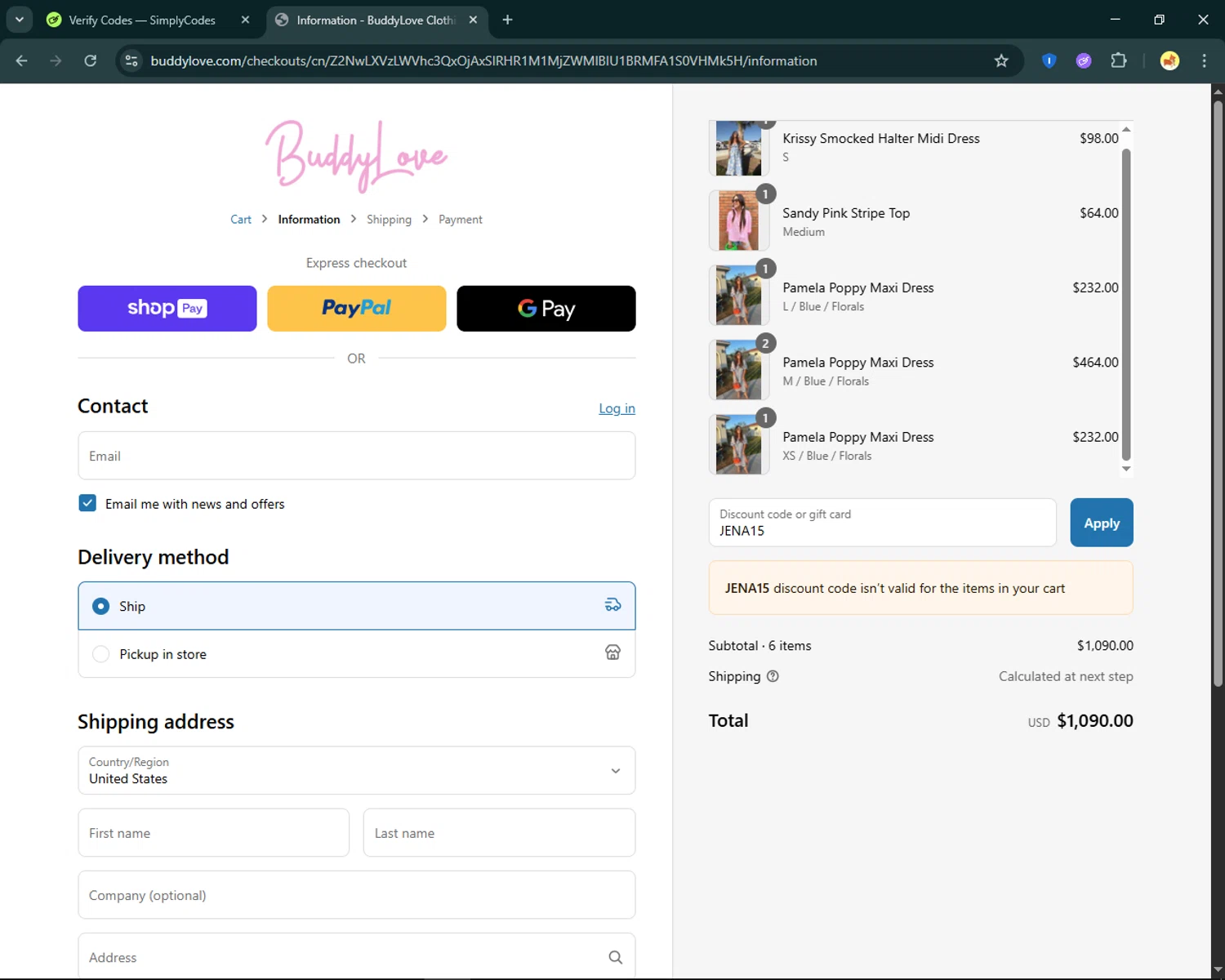Click the USD $1,090.00 total amount
The height and width of the screenshot is (980, 1225).
coord(1080,720)
